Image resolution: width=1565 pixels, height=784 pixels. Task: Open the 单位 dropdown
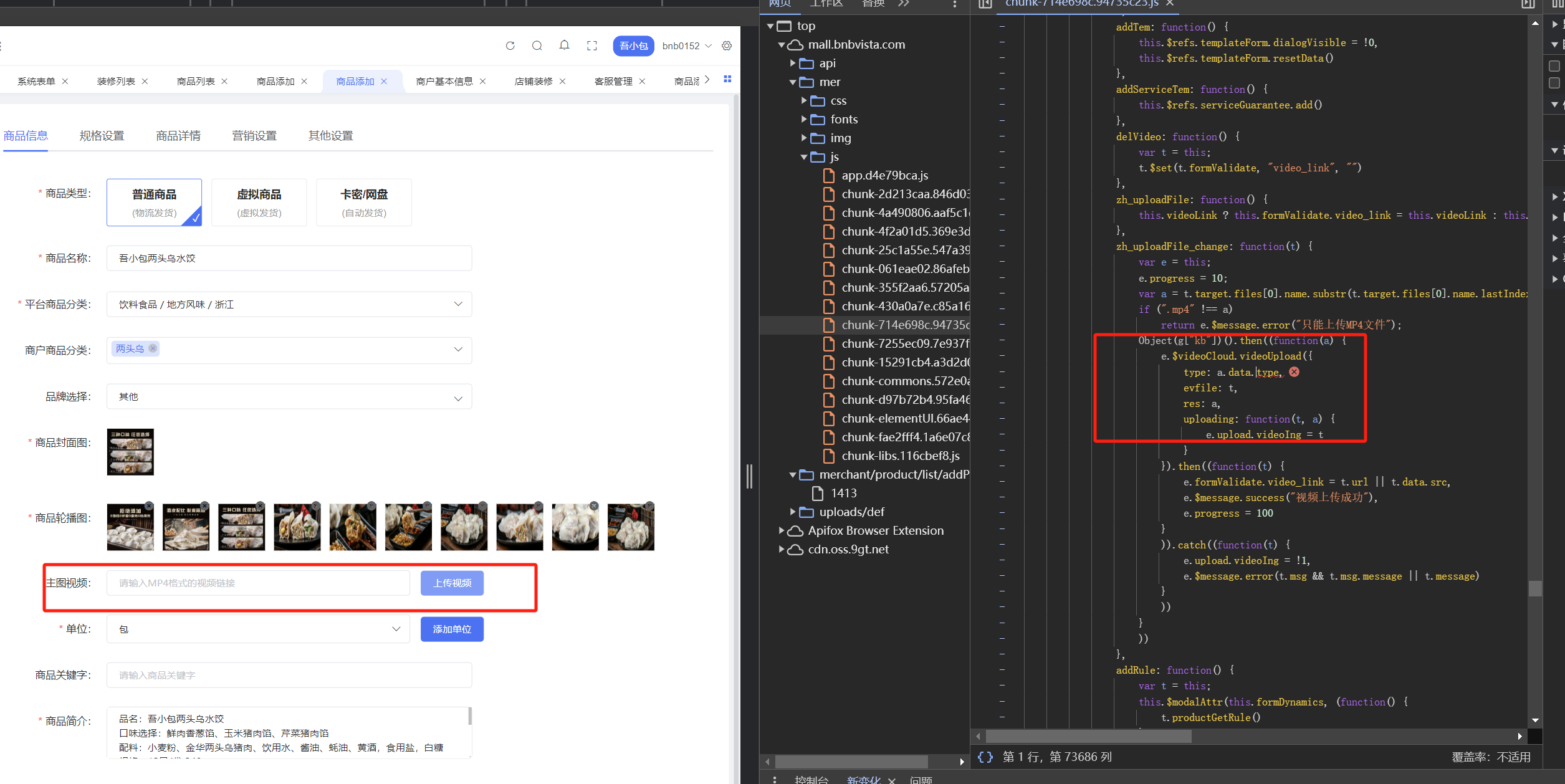point(258,629)
